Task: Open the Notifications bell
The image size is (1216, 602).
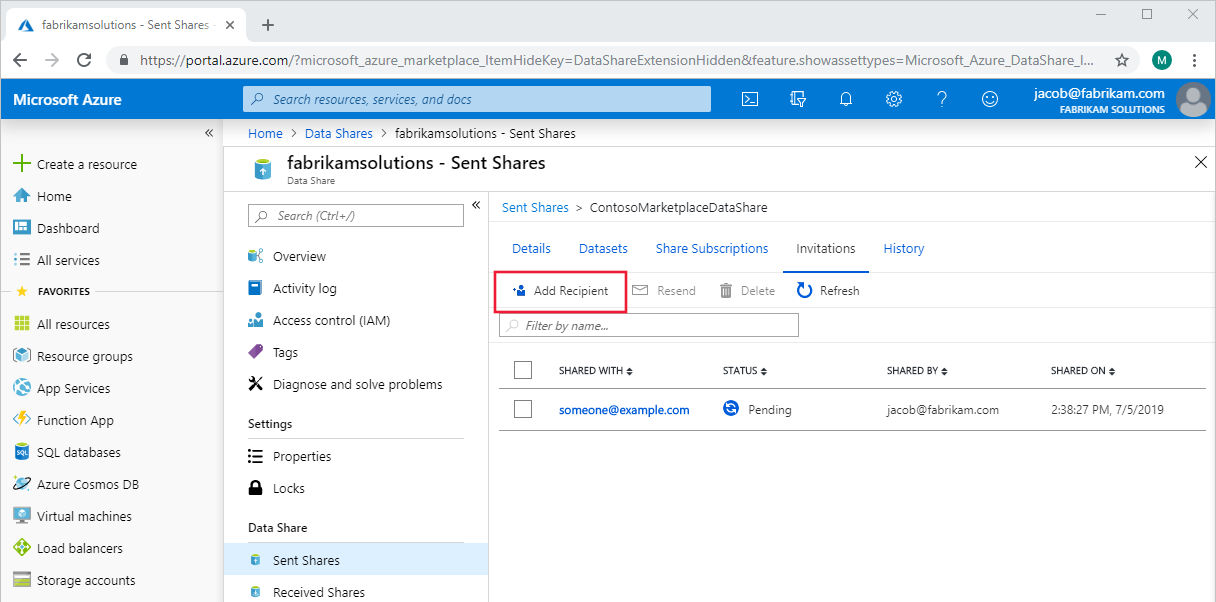Action: coord(846,99)
